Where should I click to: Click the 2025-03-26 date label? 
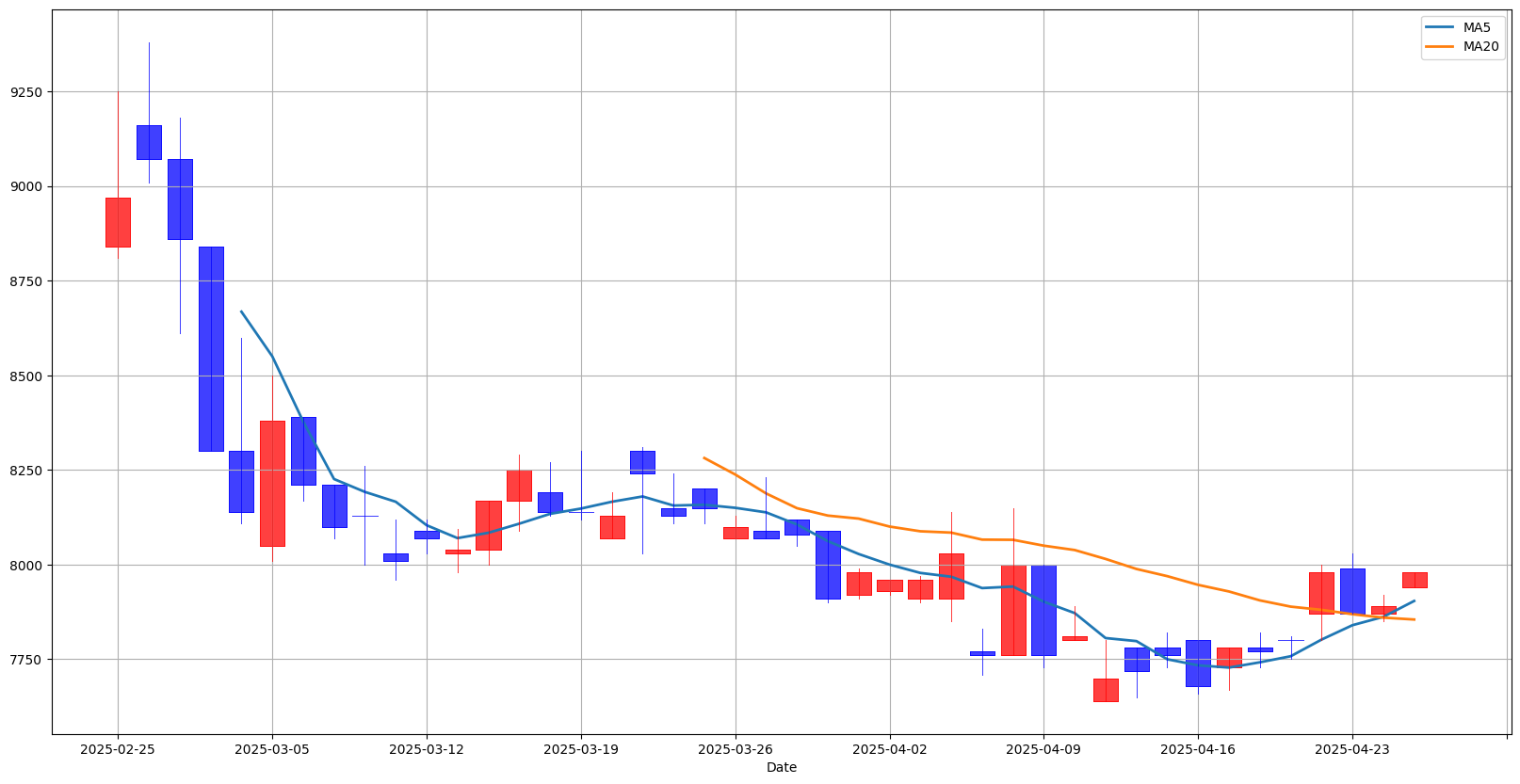tap(736, 749)
